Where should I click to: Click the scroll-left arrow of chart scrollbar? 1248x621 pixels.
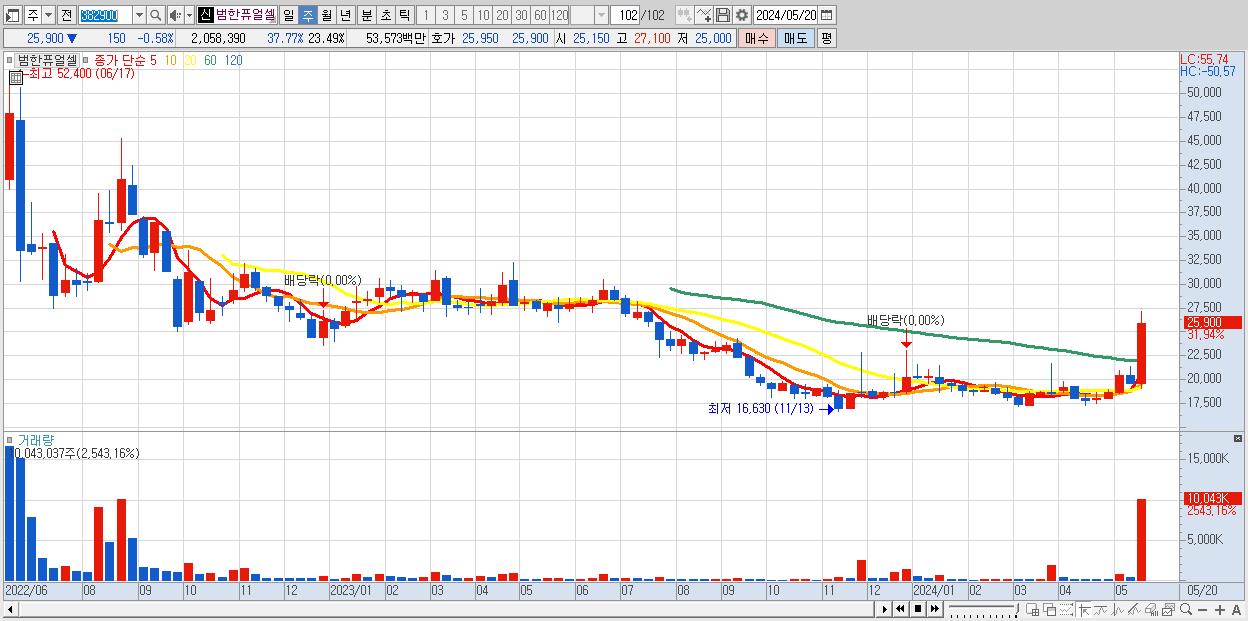pos(10,609)
